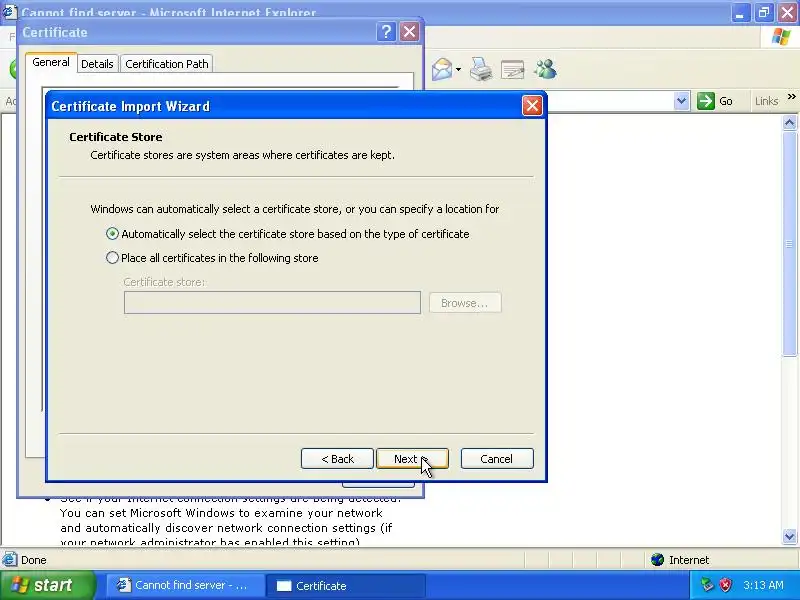This screenshot has width=800, height=600.
Task: Expand the Links toolbar chevron
Action: [791, 96]
